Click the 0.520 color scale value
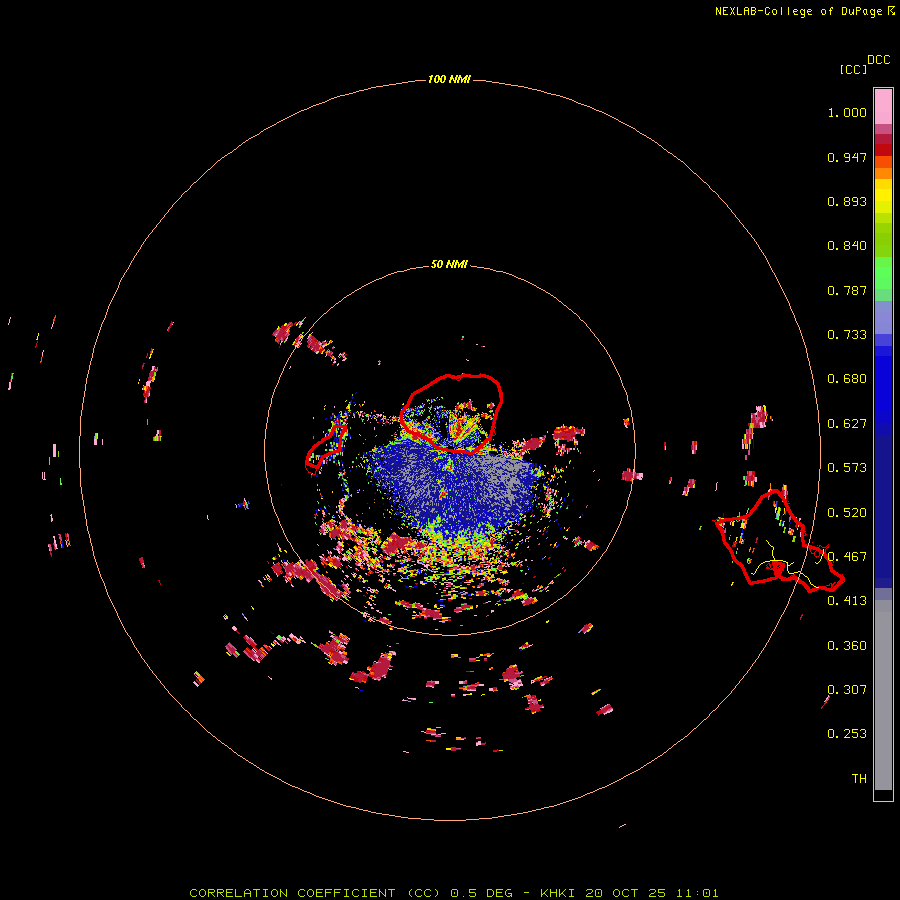The height and width of the screenshot is (900, 900). pos(847,513)
